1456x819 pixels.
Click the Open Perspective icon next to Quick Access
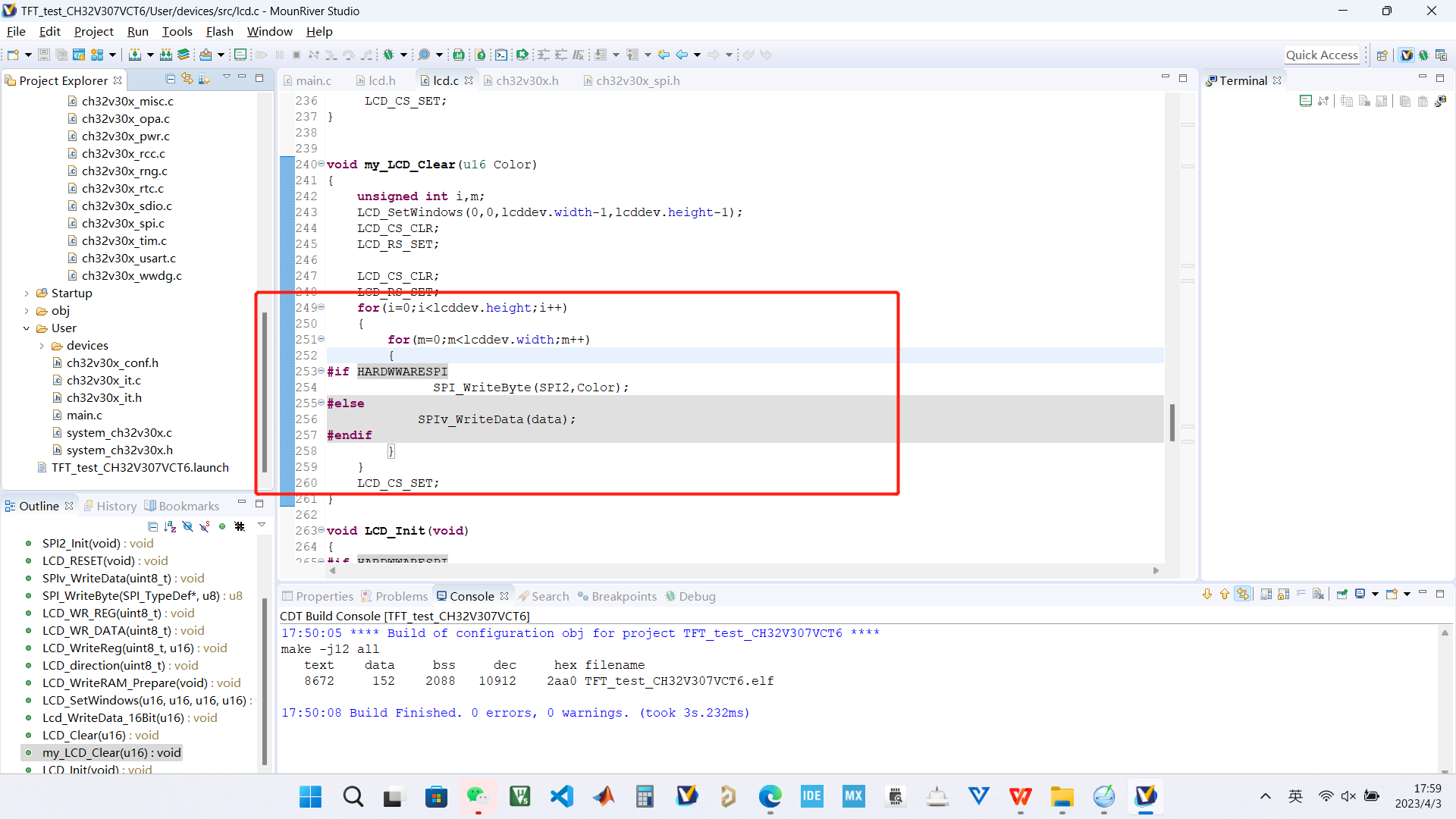1382,55
